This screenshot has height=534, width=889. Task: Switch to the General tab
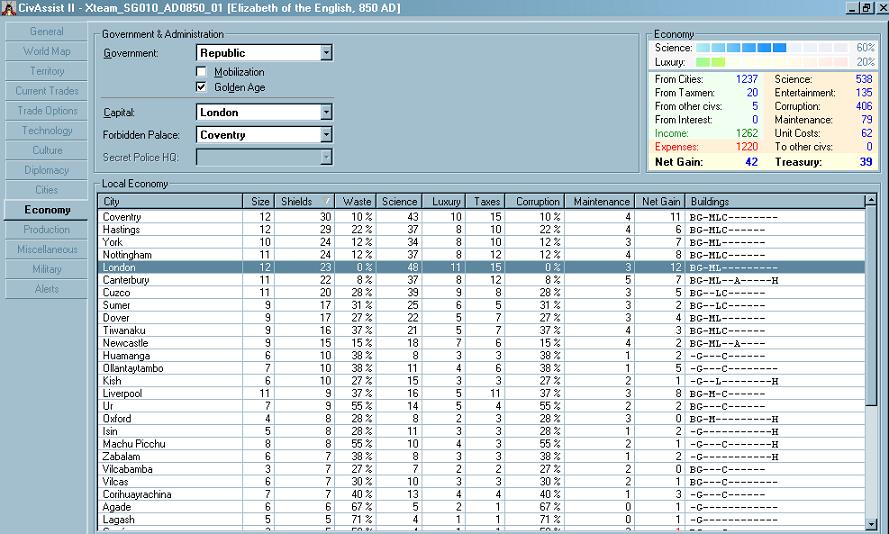click(46, 32)
